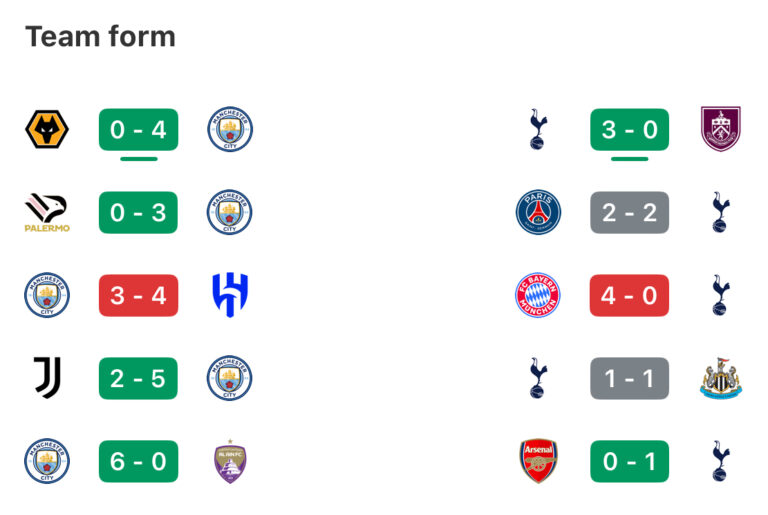The image size is (768, 515).
Task: Select the 6 - 0 win score badge
Action: pos(138,462)
